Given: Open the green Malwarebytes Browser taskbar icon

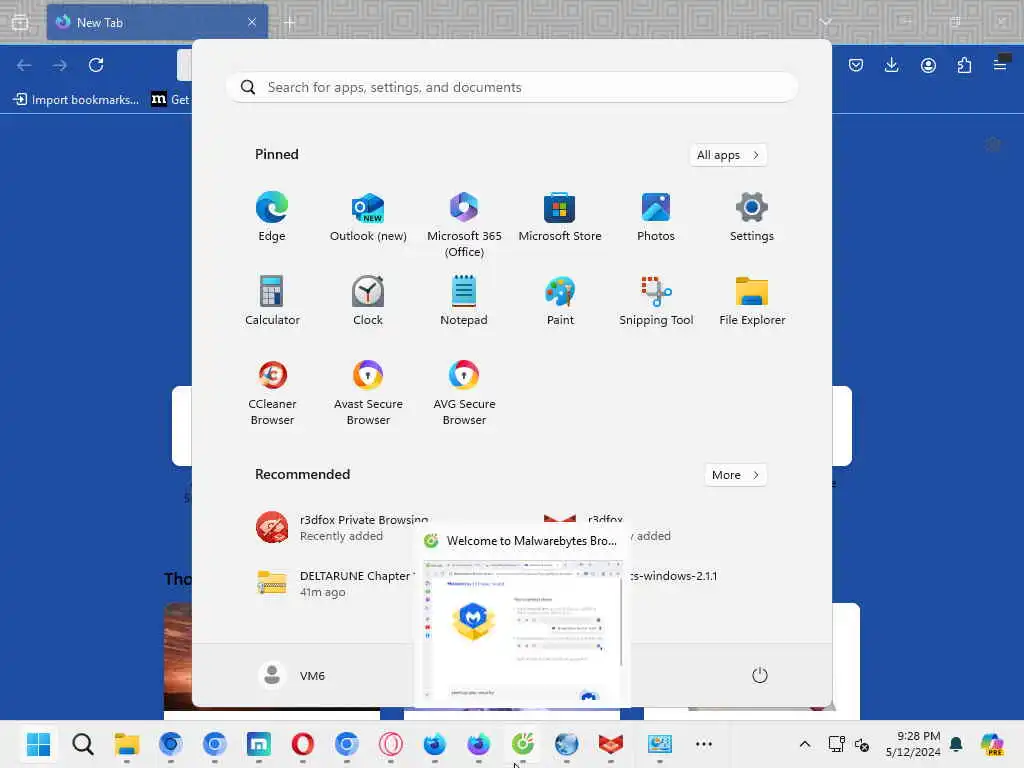Looking at the screenshot, I should [x=522, y=744].
